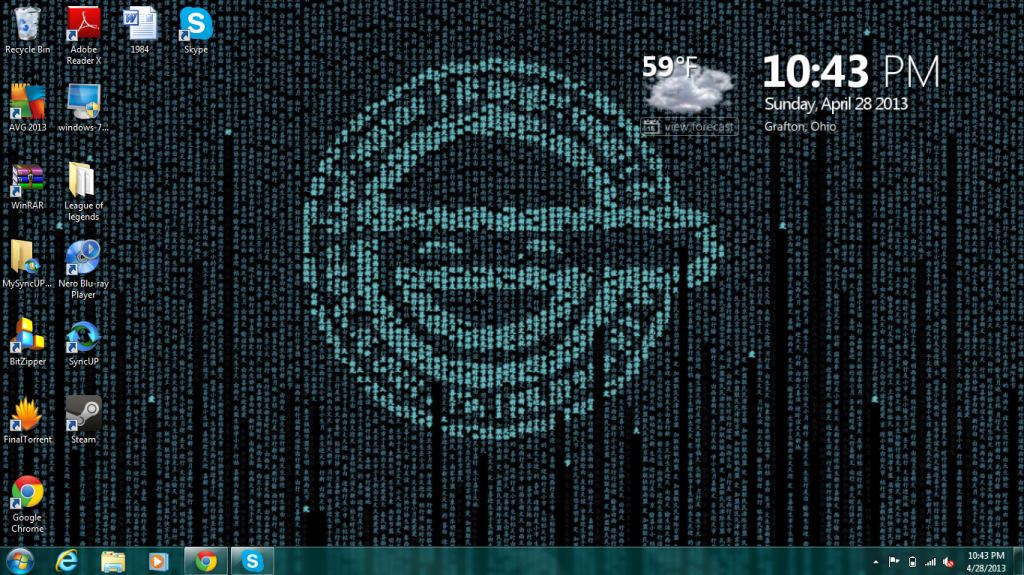This screenshot has width=1024, height=575.
Task: Select the Google Chrome desktop shortcut
Action: click(x=27, y=504)
